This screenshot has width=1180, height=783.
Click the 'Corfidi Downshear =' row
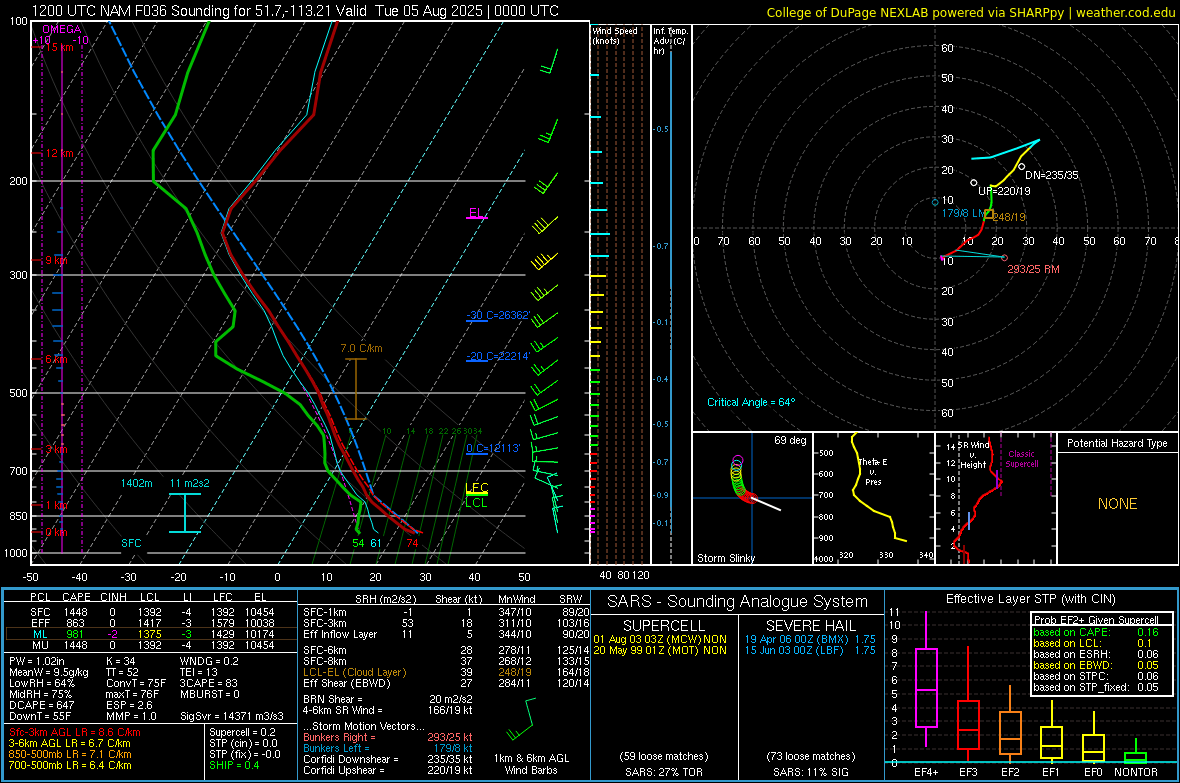[388, 759]
